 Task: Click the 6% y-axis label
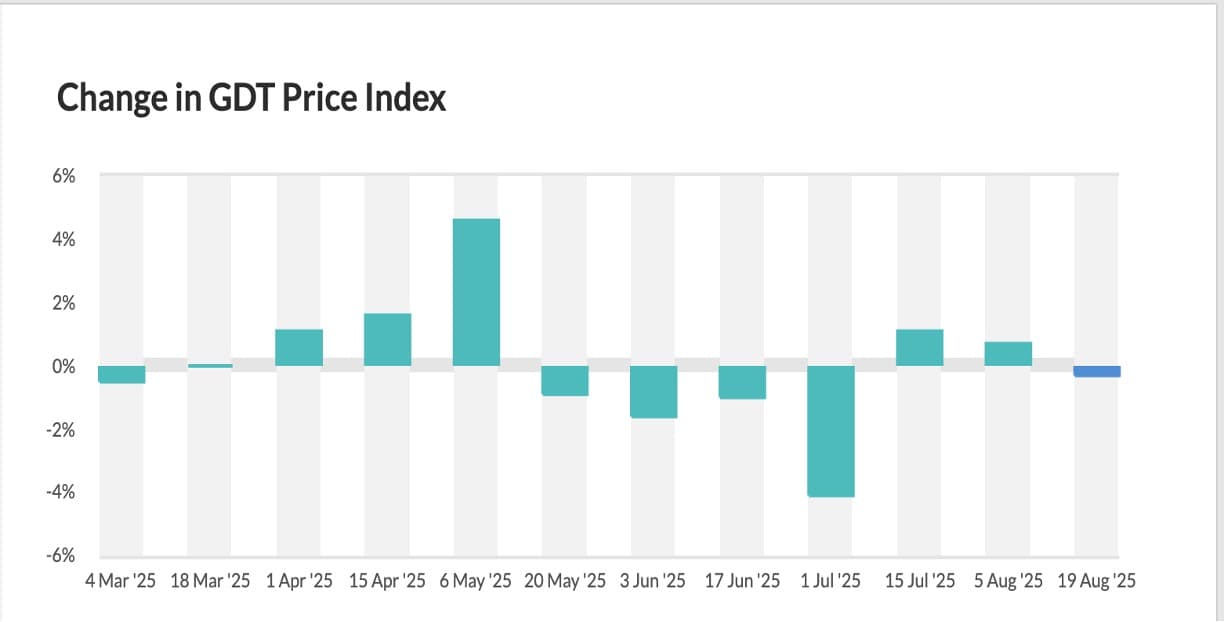(x=63, y=177)
